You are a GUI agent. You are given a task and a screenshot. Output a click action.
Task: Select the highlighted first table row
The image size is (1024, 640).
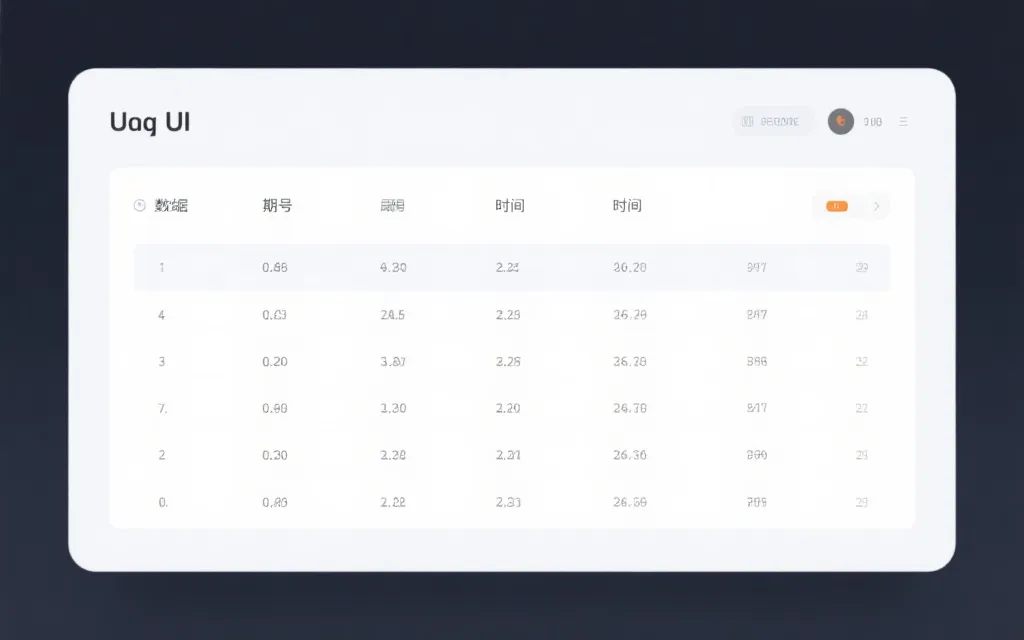tap(512, 267)
